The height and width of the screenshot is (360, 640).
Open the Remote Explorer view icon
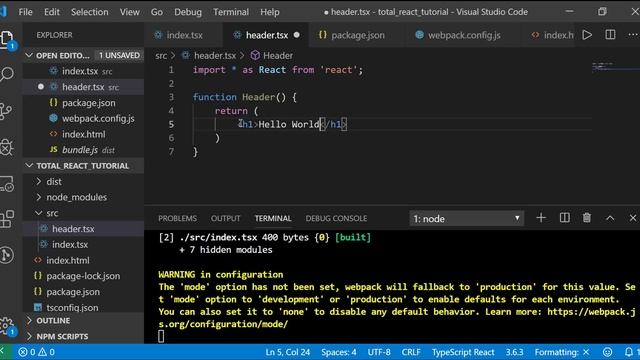coord(7,184)
